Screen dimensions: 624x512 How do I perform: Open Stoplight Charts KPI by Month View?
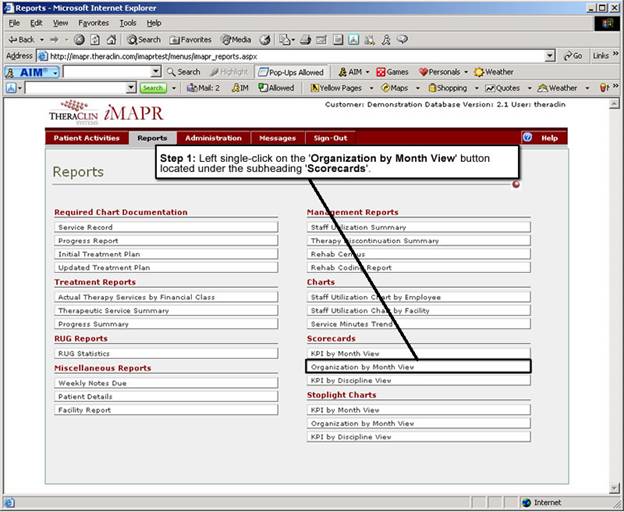[x=419, y=410]
